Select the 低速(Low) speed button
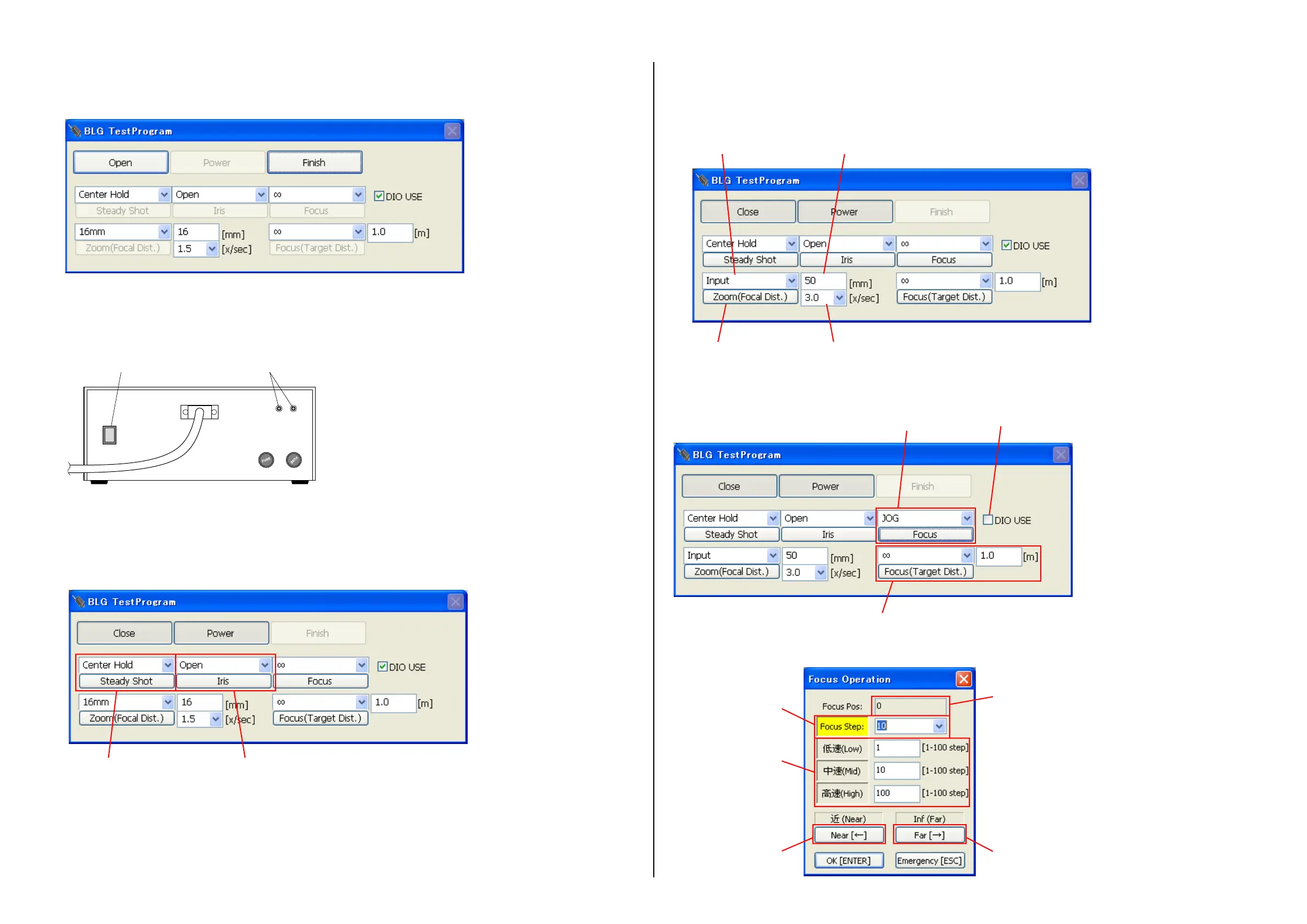The width and height of the screenshot is (1307, 924). [842, 748]
